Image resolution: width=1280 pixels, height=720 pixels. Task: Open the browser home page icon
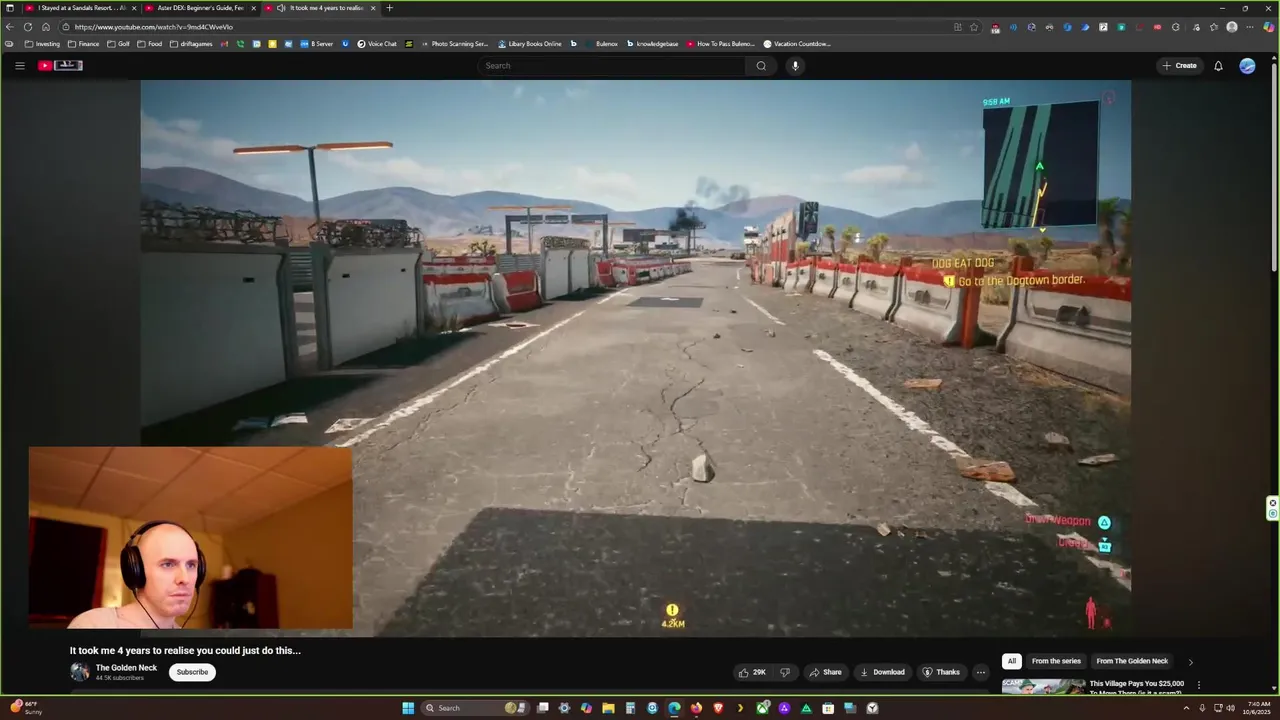(46, 27)
